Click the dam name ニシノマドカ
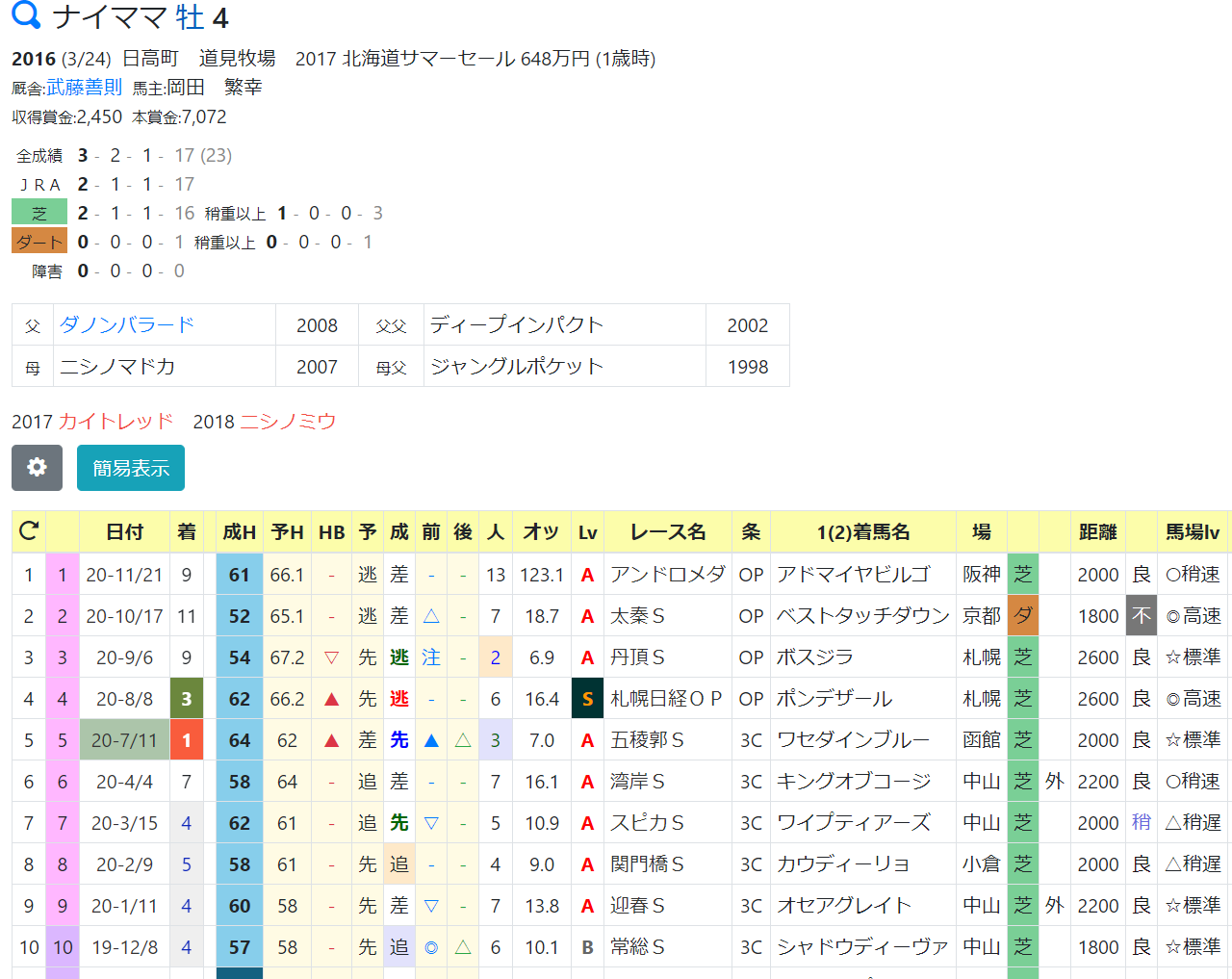 click(x=117, y=367)
